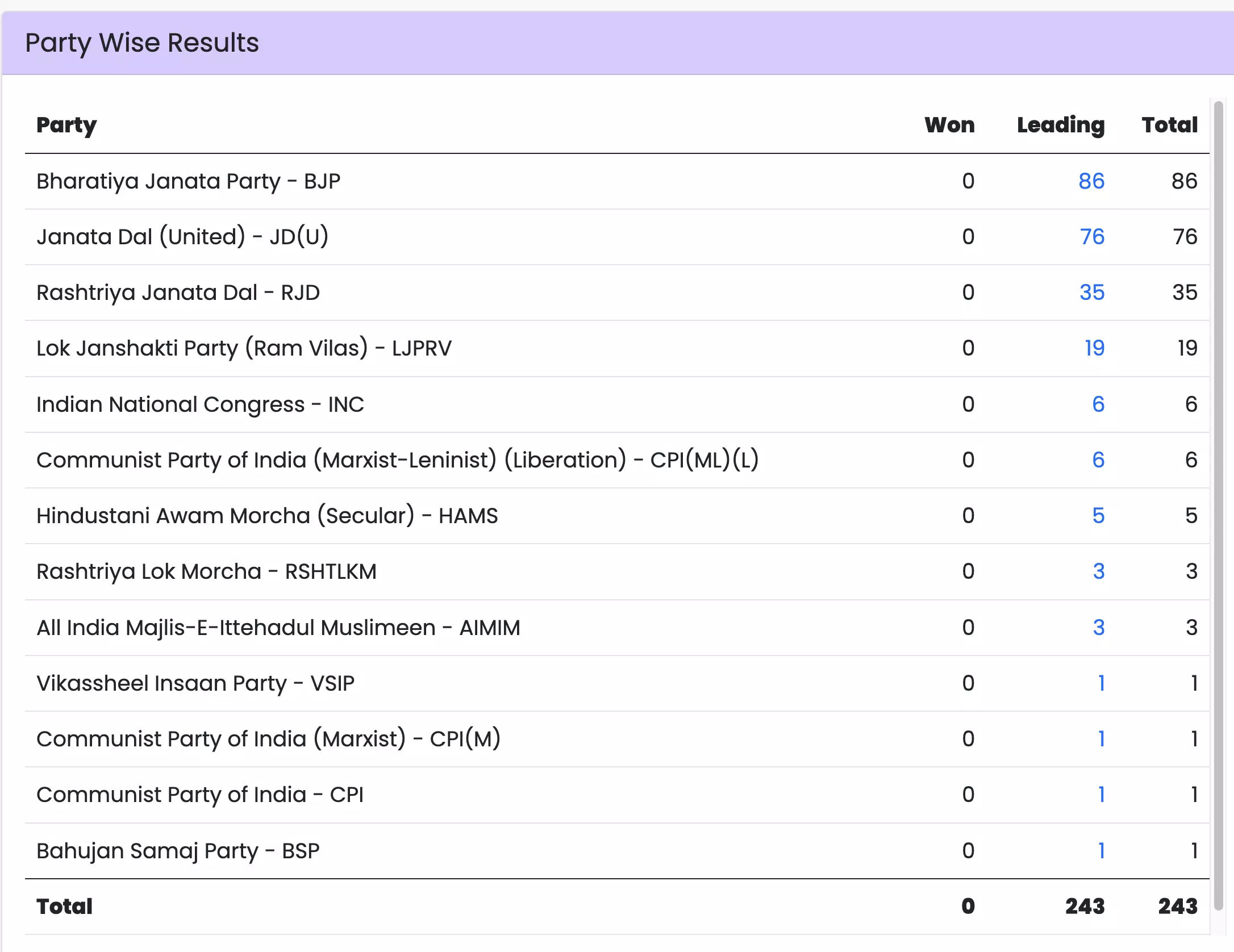The height and width of the screenshot is (952, 1234).
Task: Open CPI(ML)(L) leading count 6 link
Action: pos(1098,460)
